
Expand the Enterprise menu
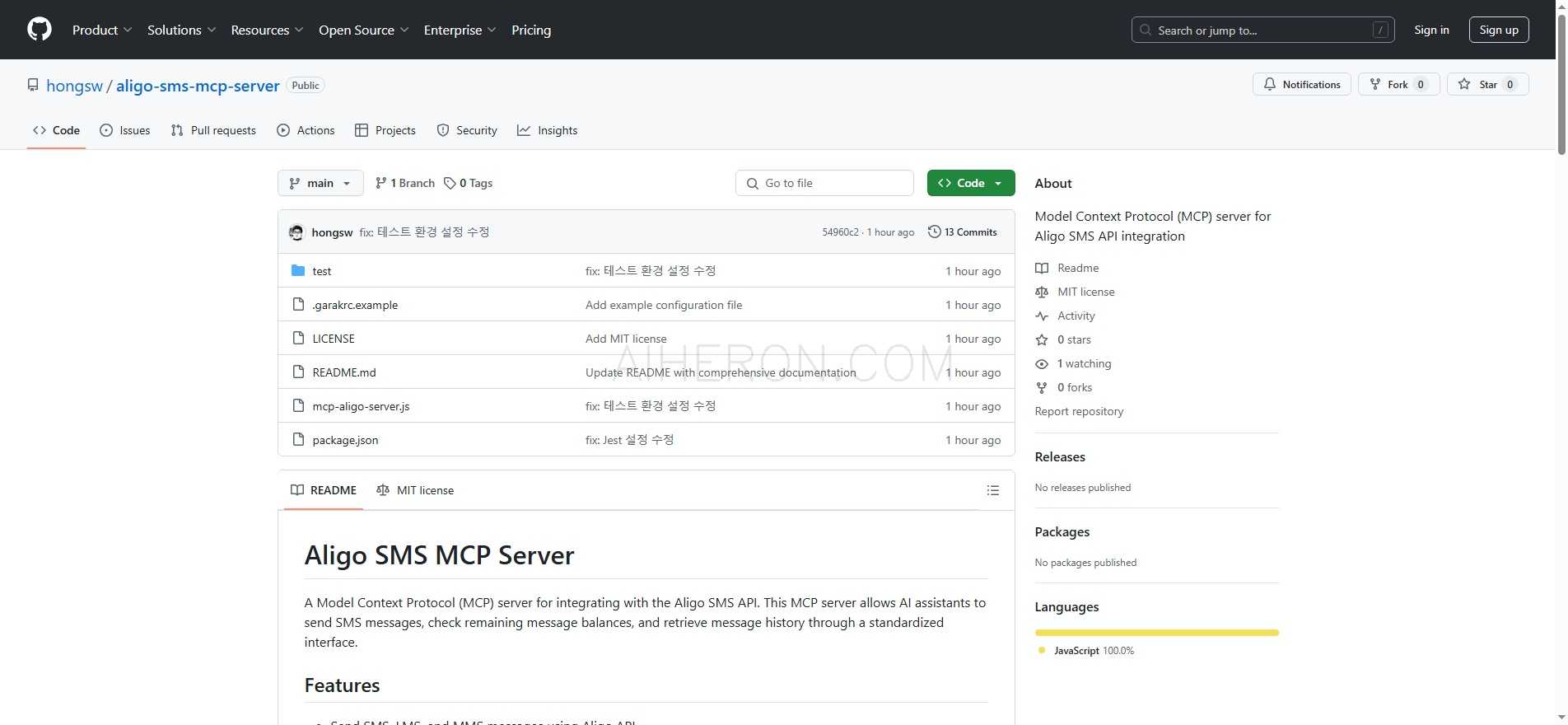460,30
